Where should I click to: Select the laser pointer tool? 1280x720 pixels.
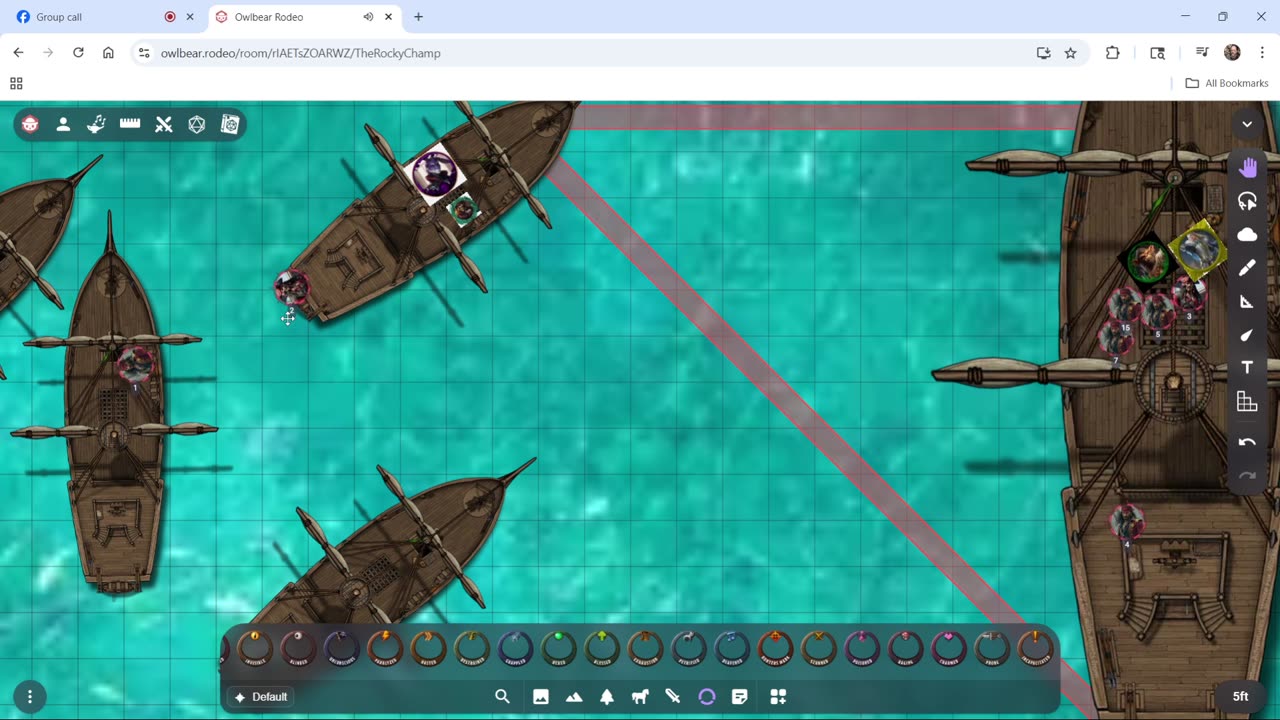pyautogui.click(x=1247, y=335)
